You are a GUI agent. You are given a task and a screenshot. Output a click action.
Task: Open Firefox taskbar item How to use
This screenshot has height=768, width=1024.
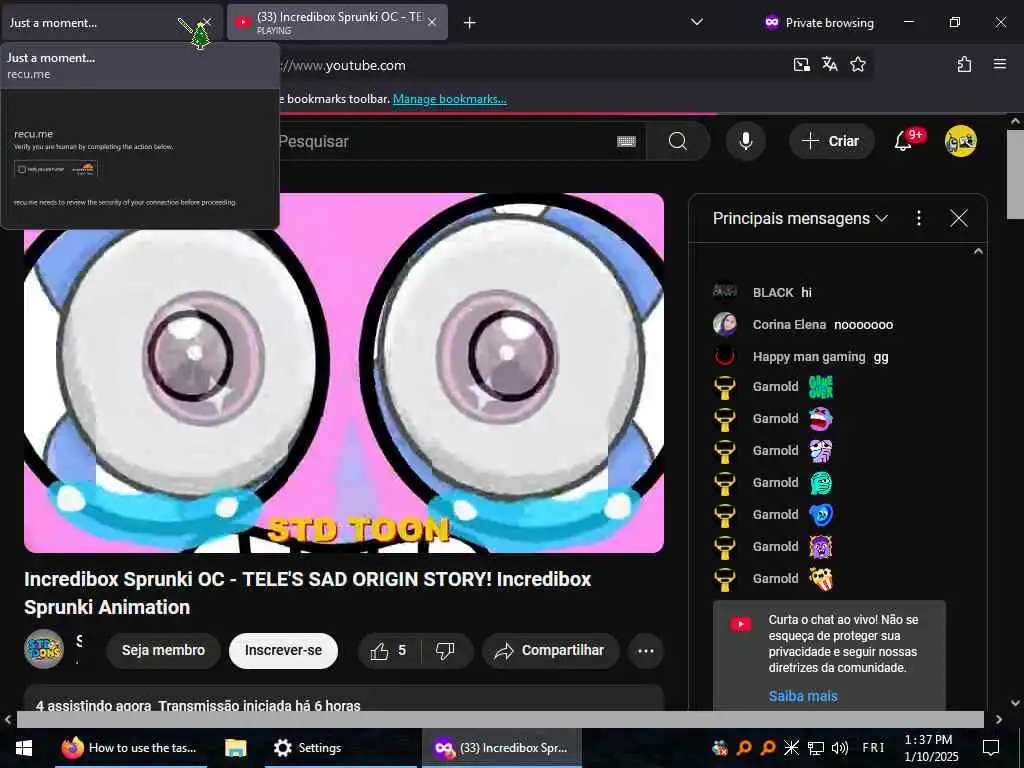coord(129,748)
